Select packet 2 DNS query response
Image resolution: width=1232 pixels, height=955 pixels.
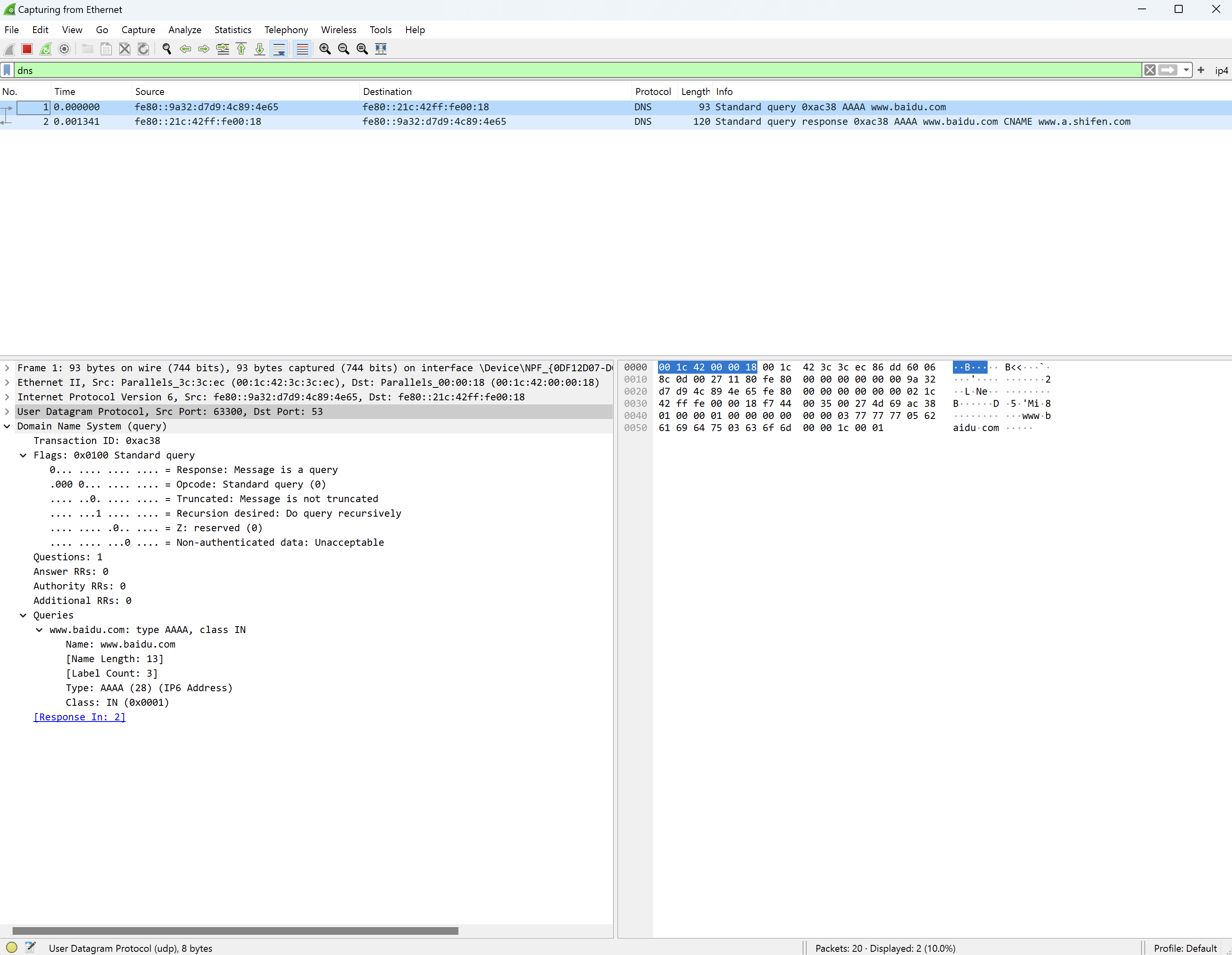click(x=616, y=122)
